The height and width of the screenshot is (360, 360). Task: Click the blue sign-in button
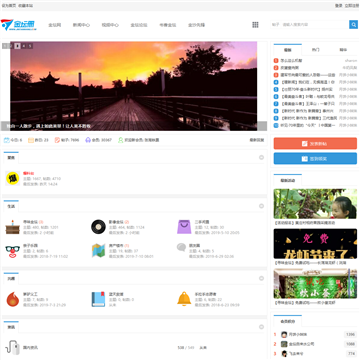[315, 159]
